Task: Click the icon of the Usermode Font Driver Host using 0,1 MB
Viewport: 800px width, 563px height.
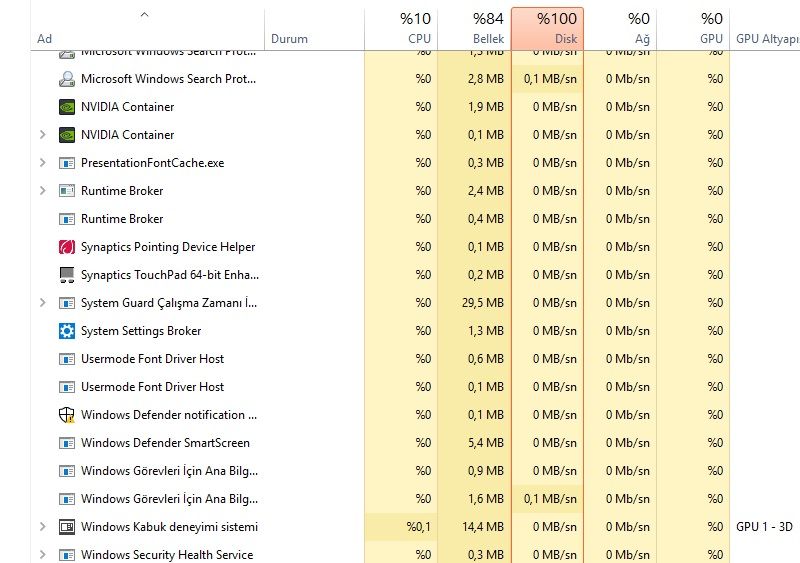Action: point(67,387)
